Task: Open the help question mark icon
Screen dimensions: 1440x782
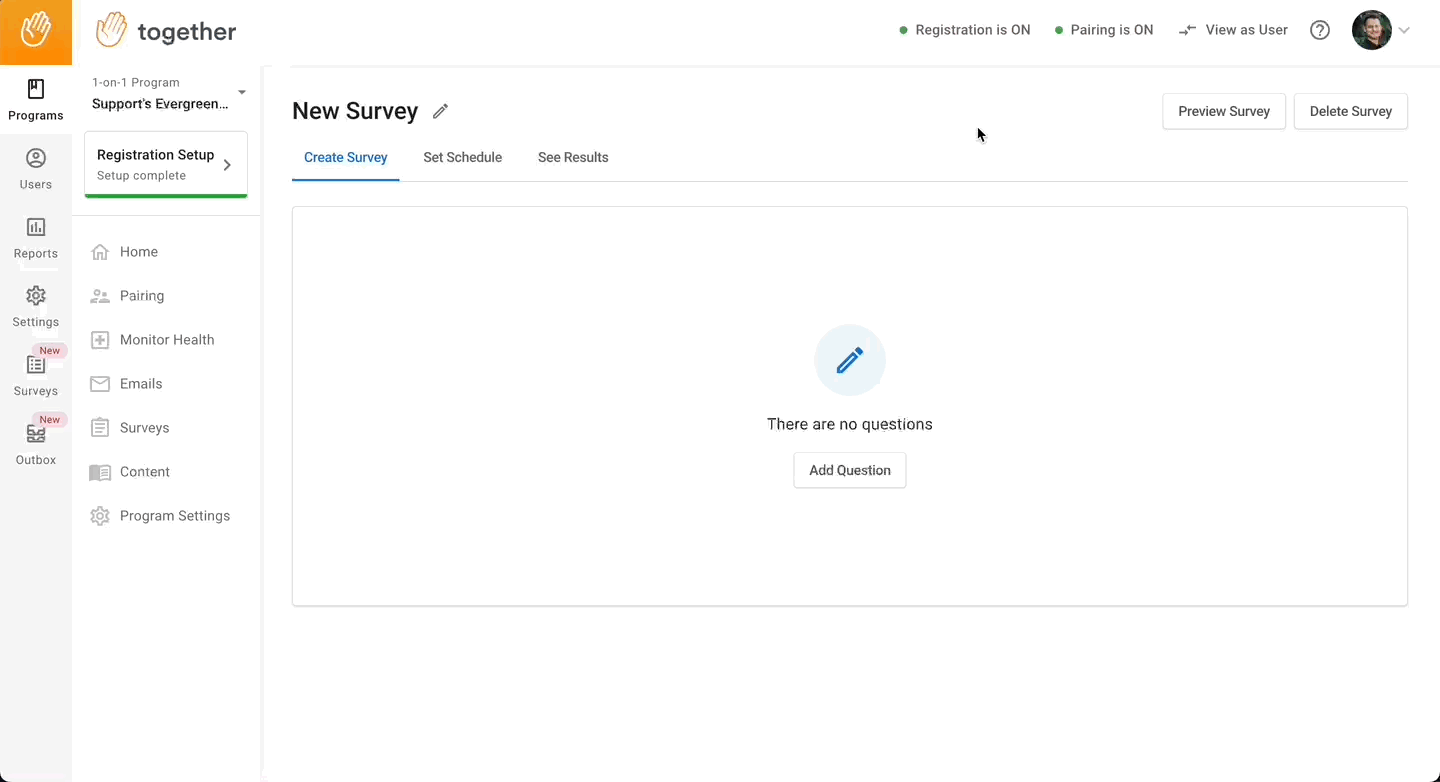Action: point(1320,30)
